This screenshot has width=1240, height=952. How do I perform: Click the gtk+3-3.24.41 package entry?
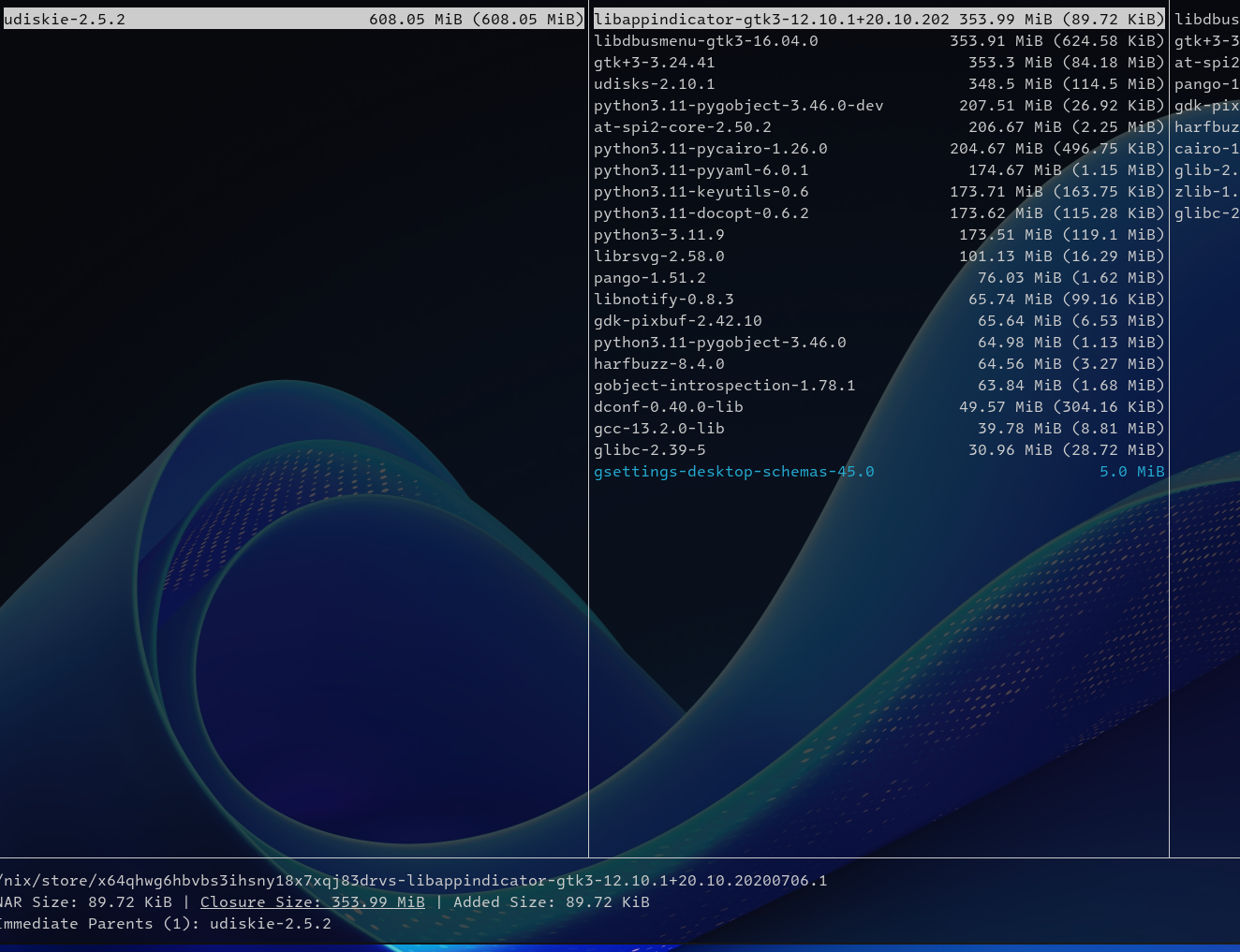coord(654,63)
